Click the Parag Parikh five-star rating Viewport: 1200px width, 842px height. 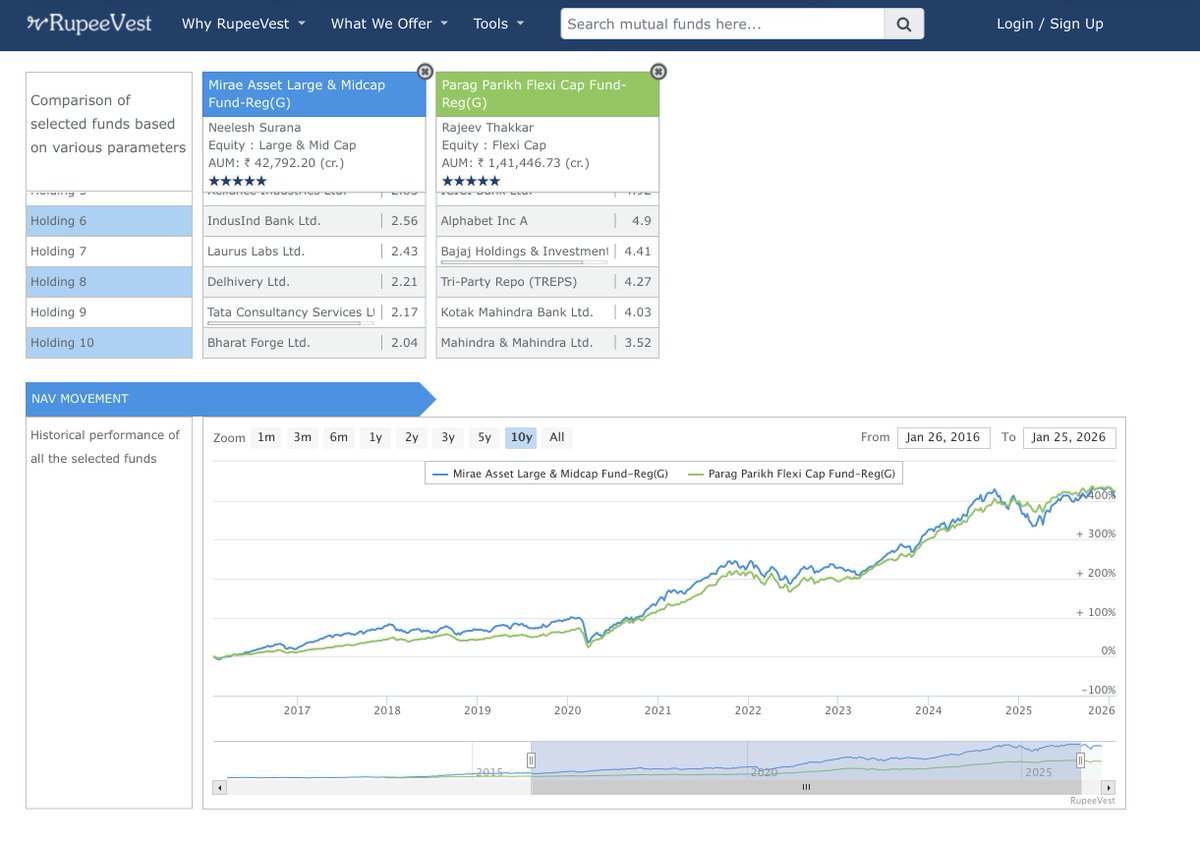click(471, 181)
